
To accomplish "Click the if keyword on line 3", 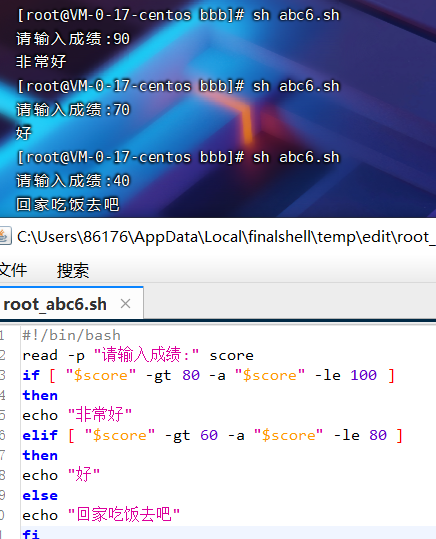I will point(31,375).
